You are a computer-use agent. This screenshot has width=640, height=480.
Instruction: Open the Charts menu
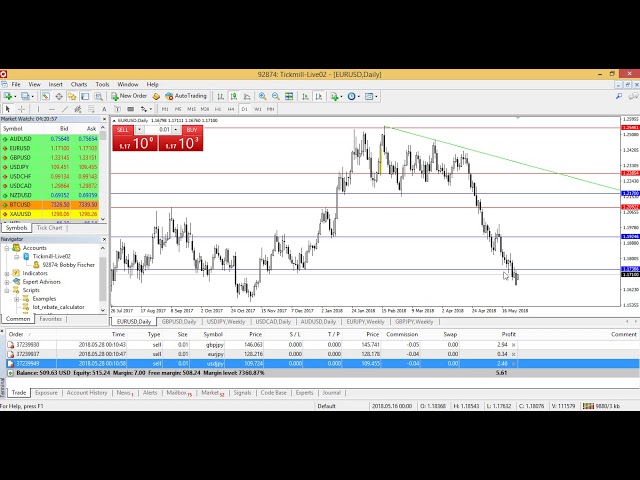(x=78, y=85)
